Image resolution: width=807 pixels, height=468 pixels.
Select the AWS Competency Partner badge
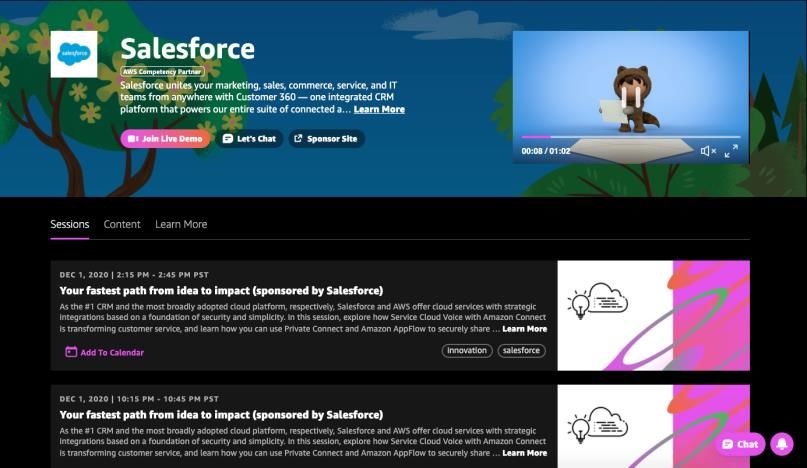tap(162, 72)
